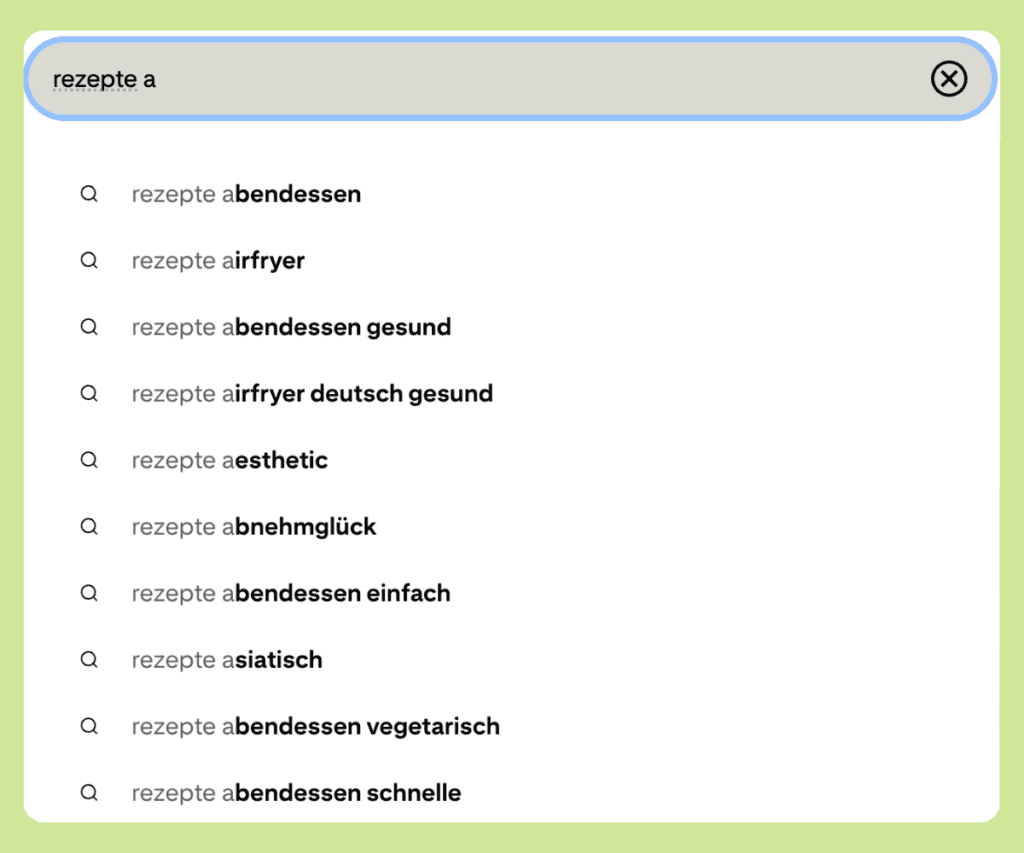Choose the 'rezepte abendessen vegetarisch' suggestion

[315, 726]
